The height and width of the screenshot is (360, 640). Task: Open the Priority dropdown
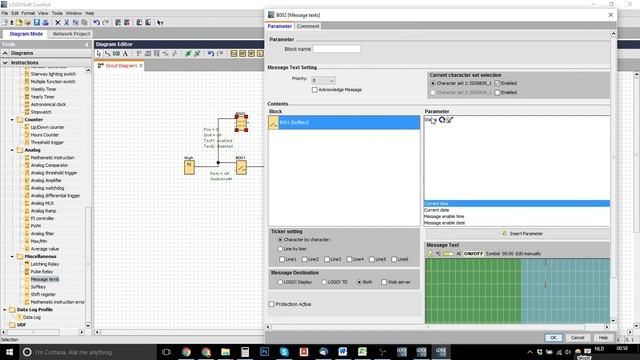click(x=323, y=80)
